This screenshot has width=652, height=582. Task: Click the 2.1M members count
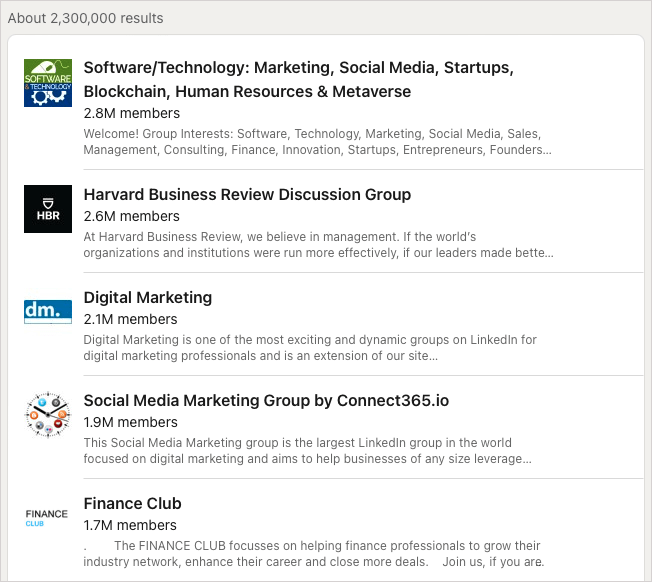point(130,319)
